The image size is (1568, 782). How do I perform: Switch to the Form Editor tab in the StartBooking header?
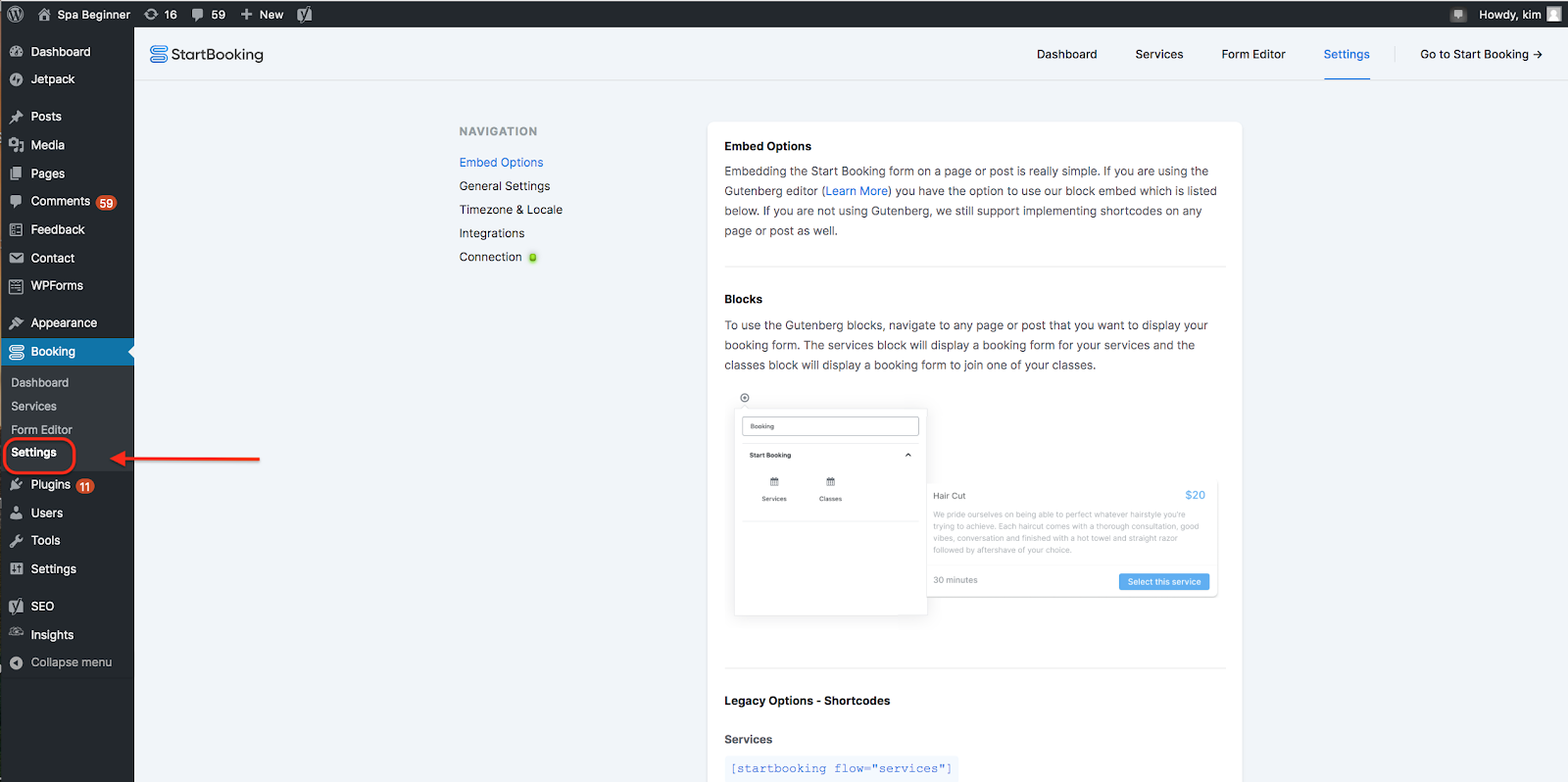click(1253, 55)
